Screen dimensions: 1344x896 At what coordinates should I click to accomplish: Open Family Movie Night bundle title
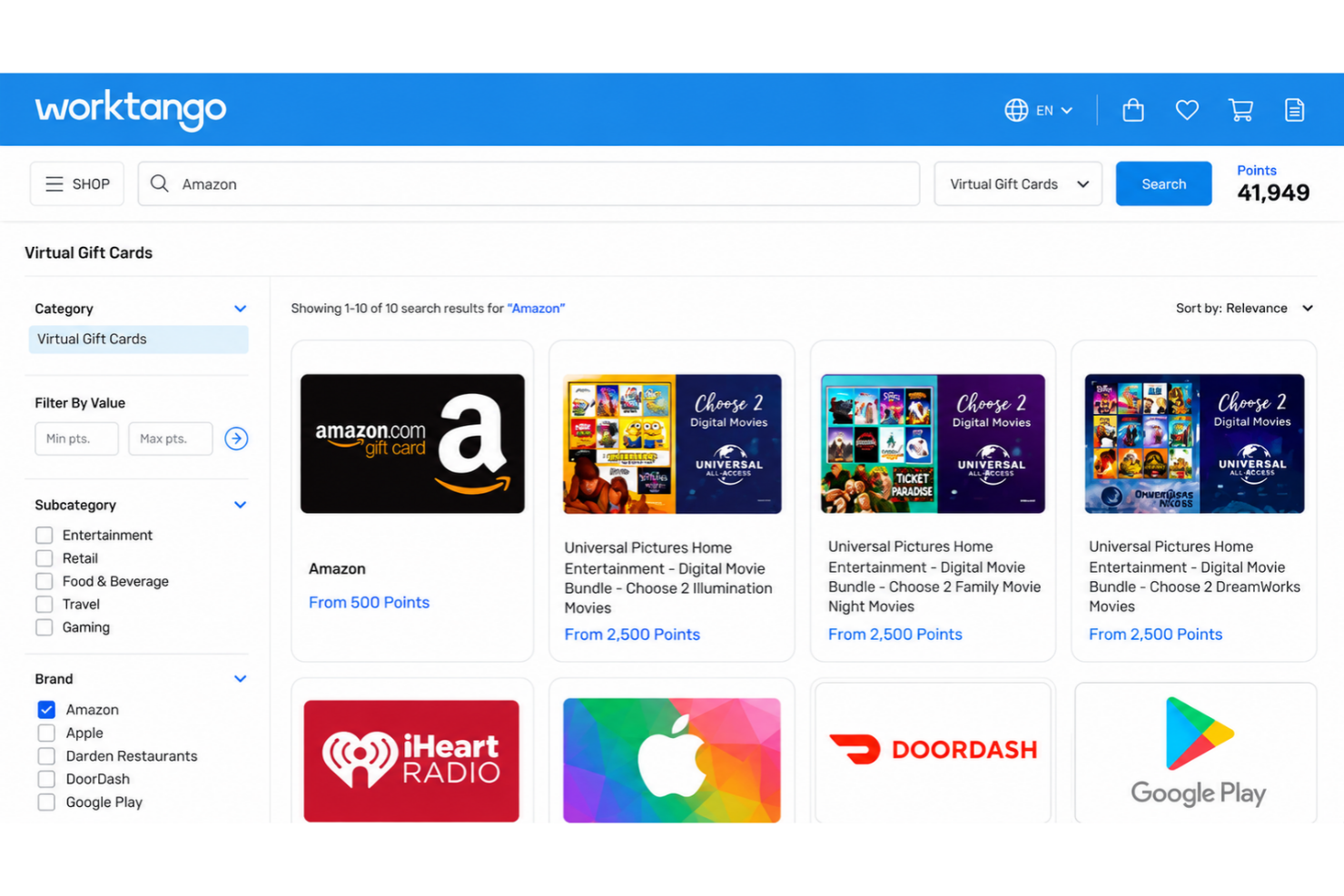[x=934, y=576]
